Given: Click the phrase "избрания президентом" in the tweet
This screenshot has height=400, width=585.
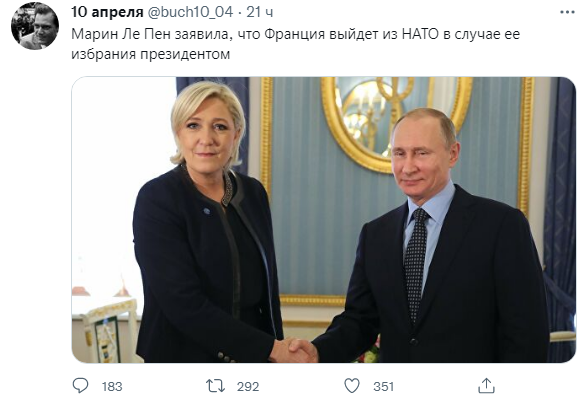Looking at the screenshot, I should click(x=151, y=54).
